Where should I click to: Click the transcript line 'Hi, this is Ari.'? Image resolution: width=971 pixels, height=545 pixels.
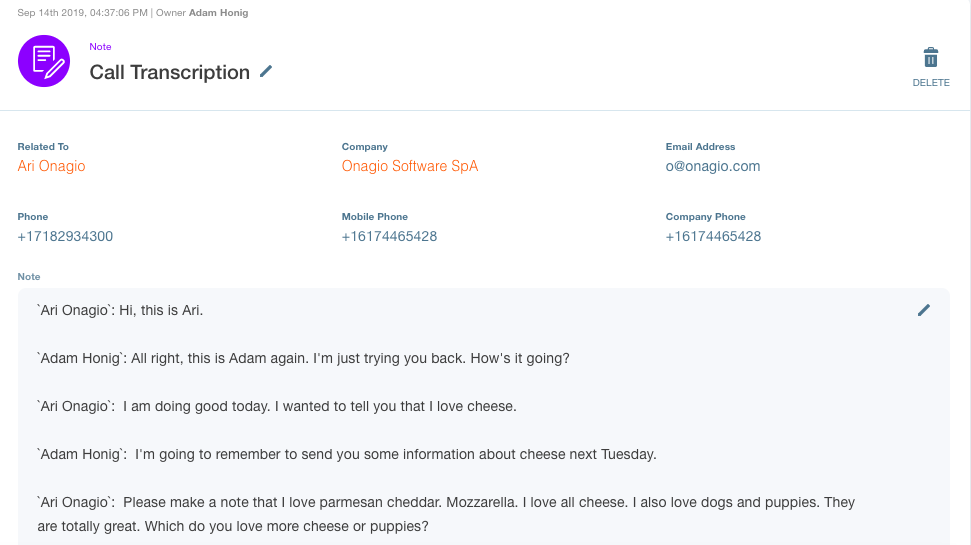(x=161, y=310)
